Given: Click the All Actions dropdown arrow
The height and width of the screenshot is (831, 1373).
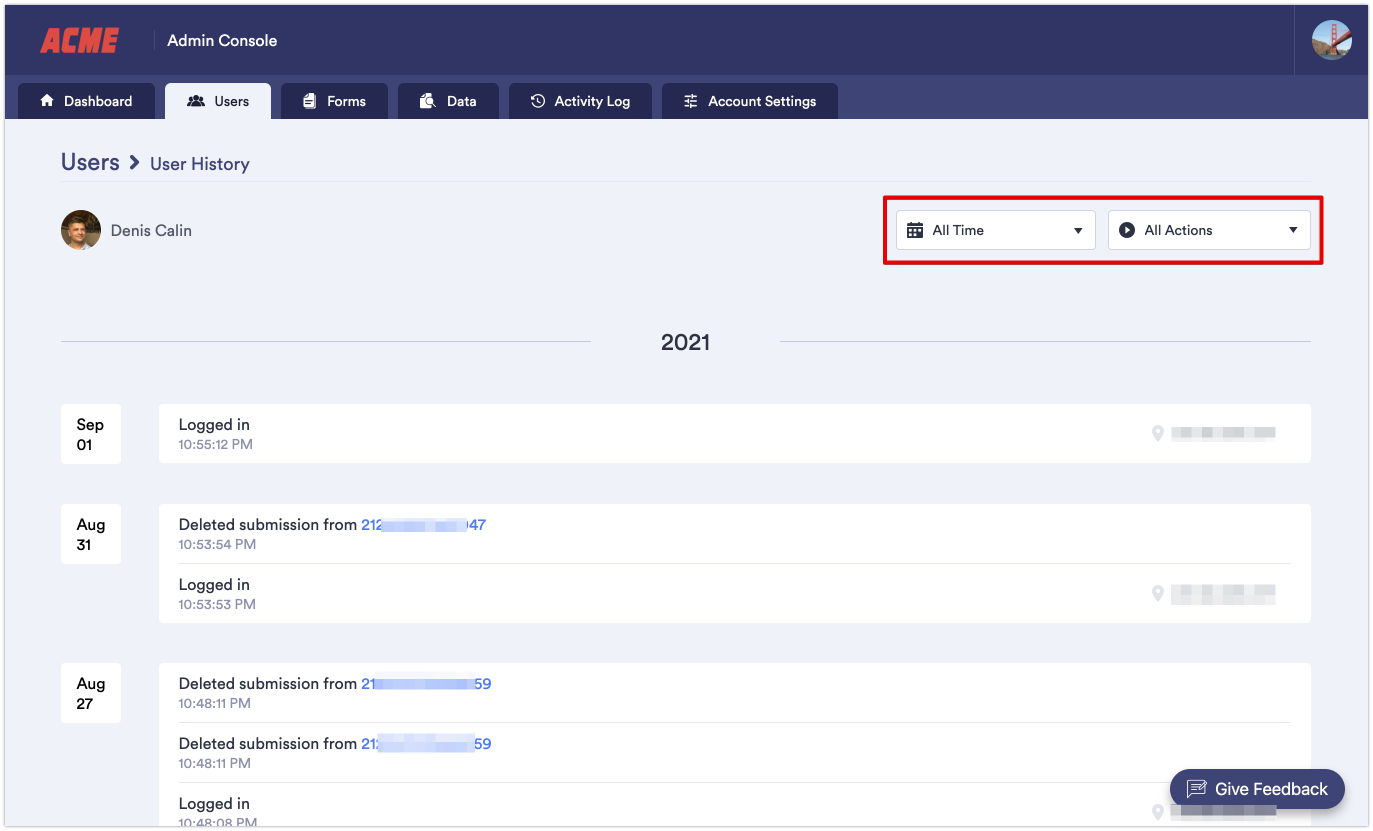Looking at the screenshot, I should pyautogui.click(x=1293, y=231).
